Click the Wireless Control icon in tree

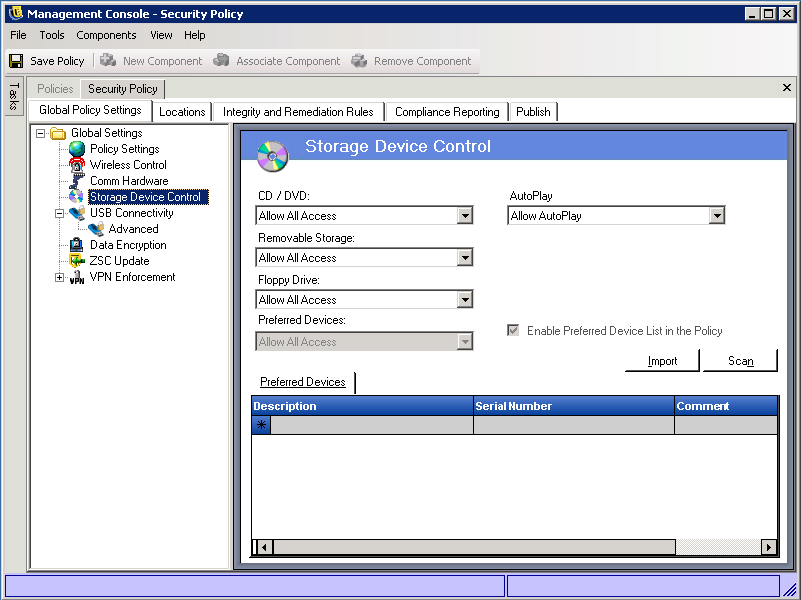tap(77, 165)
